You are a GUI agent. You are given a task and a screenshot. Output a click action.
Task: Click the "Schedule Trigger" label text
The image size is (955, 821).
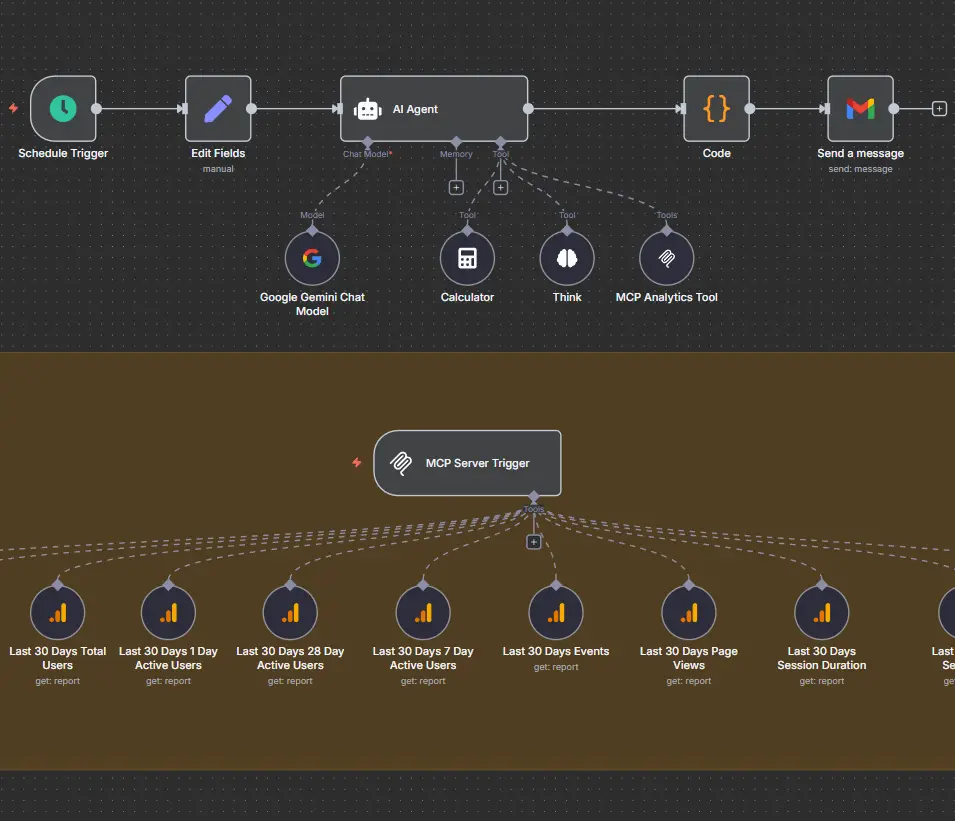(x=63, y=153)
